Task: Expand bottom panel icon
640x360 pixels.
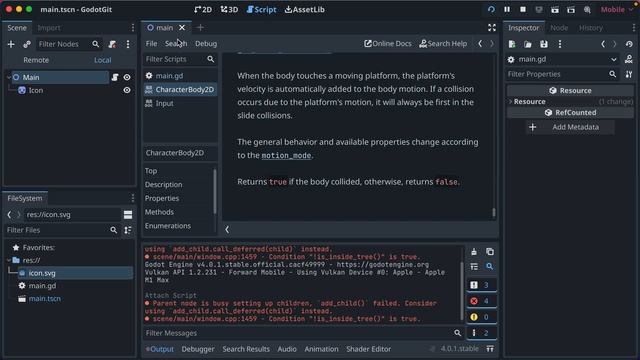Action: pyautogui.click(x=490, y=349)
